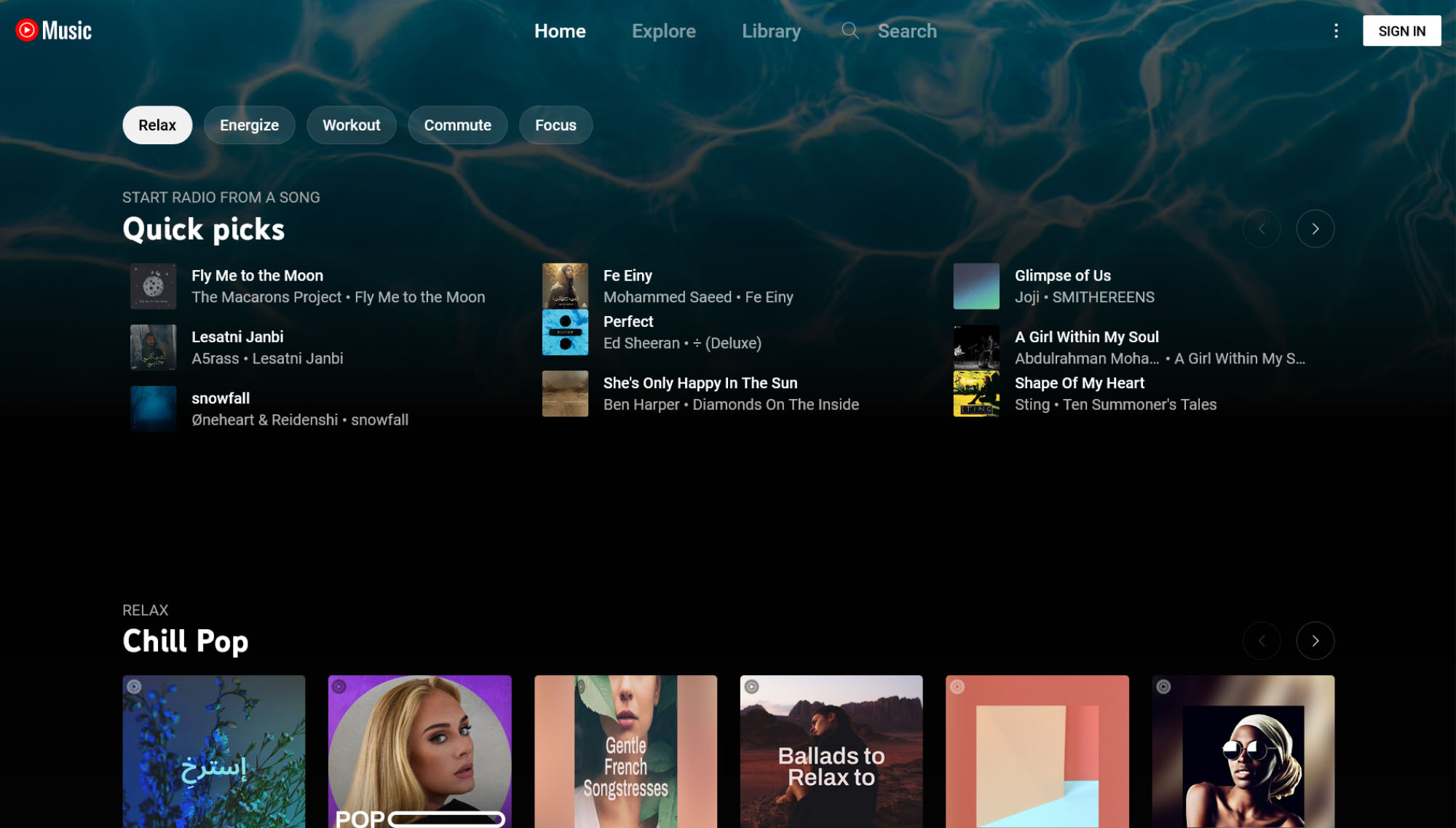Click the Shape Of My Heart title
This screenshot has height=828, width=1456.
point(1079,383)
